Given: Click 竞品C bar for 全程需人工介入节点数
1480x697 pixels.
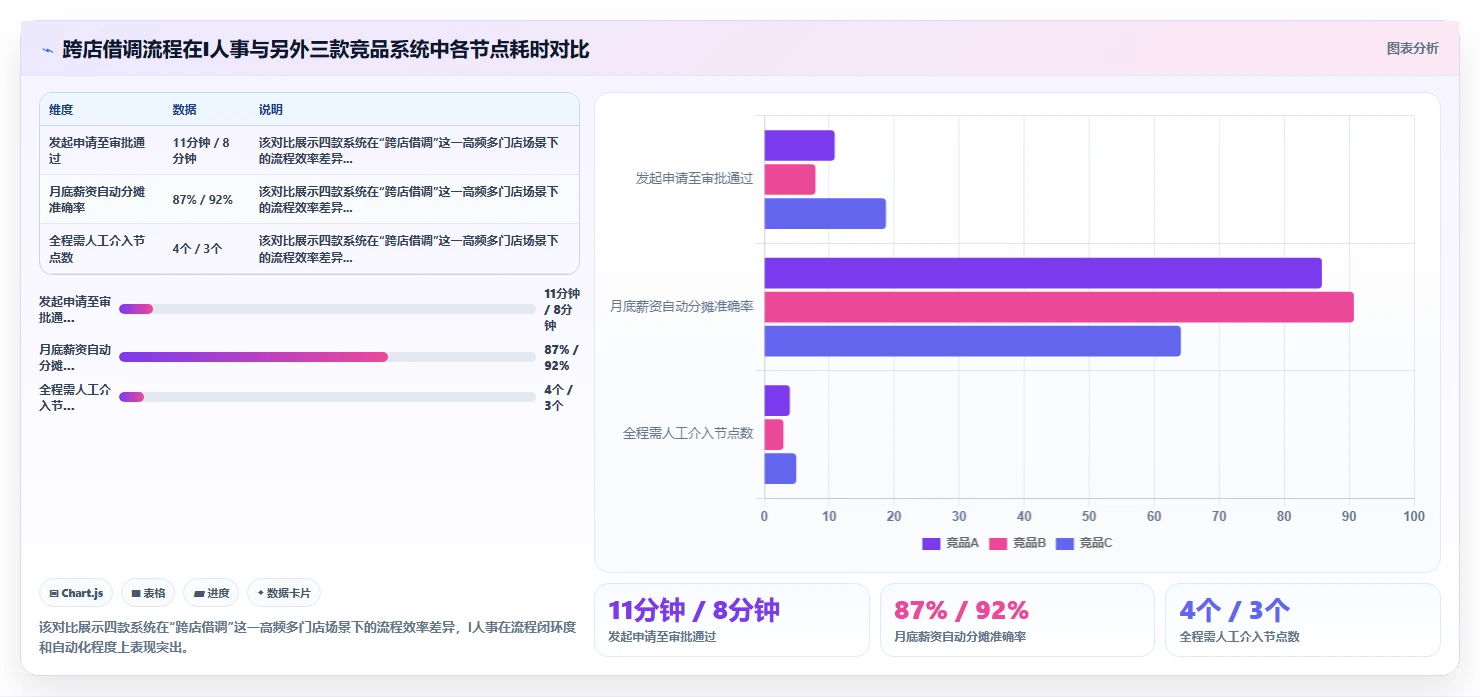Looking at the screenshot, I should click(x=780, y=468).
